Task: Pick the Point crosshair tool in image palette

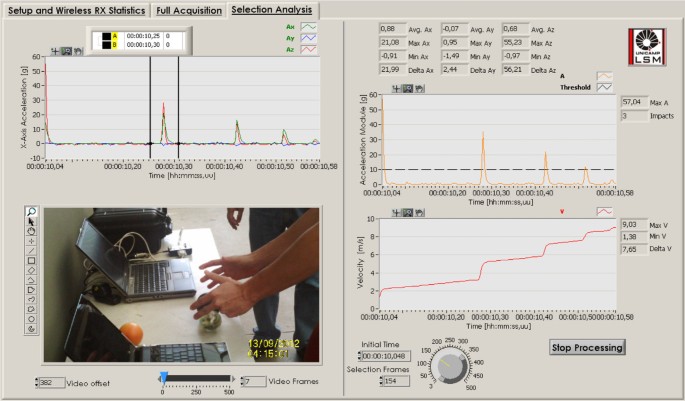Action: (31, 241)
